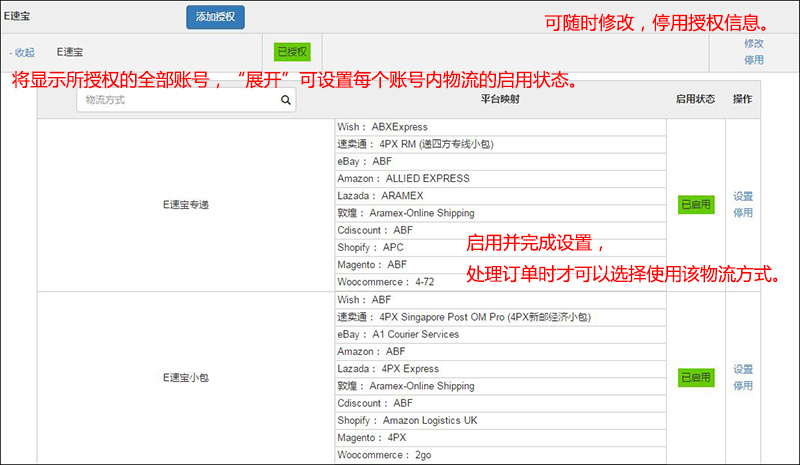Viewport: 800px width, 465px height.
Task: Click row 'Wish： ABF'
Action: (501, 300)
